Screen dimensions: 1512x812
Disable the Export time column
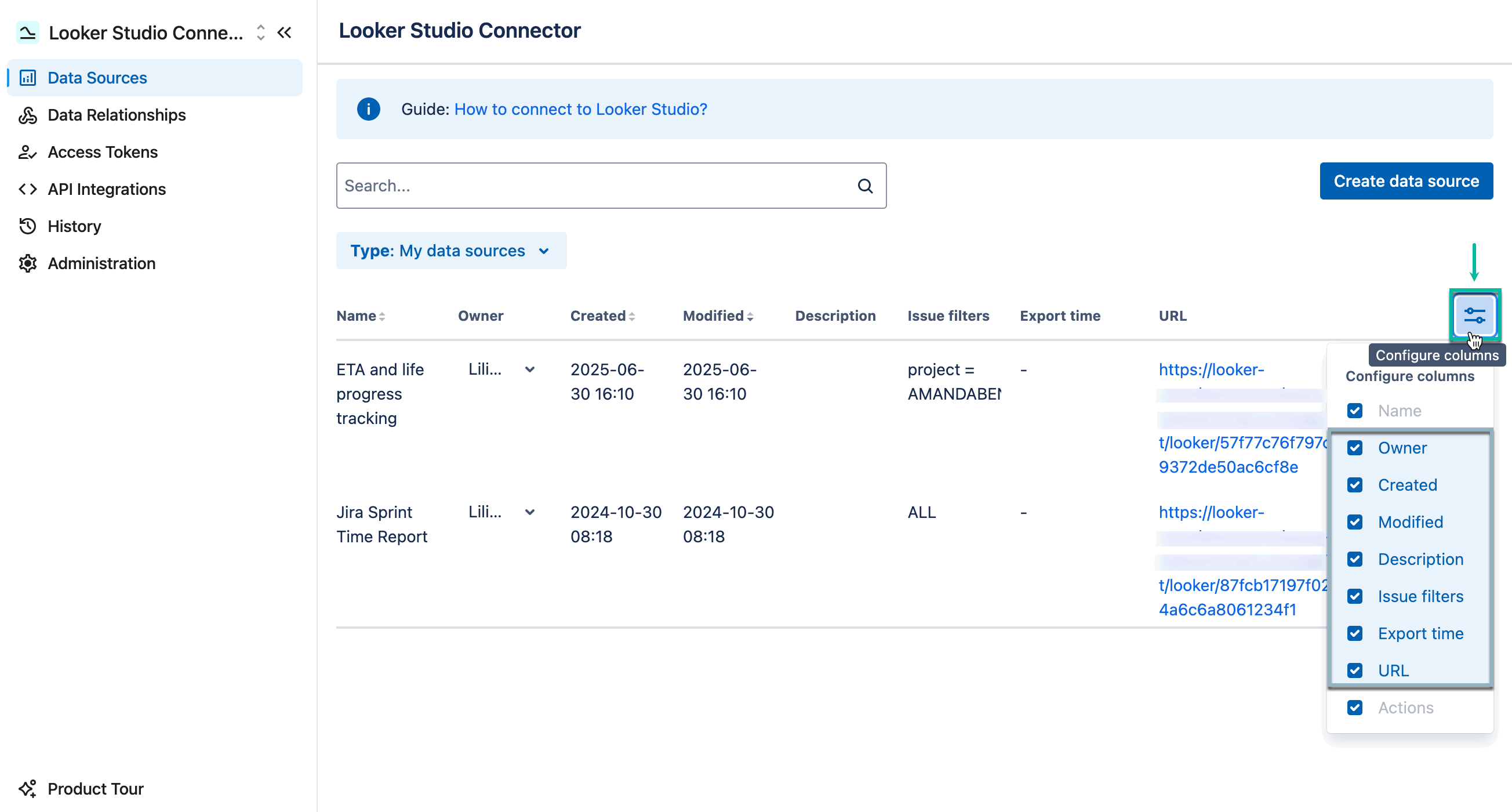pyautogui.click(x=1355, y=633)
